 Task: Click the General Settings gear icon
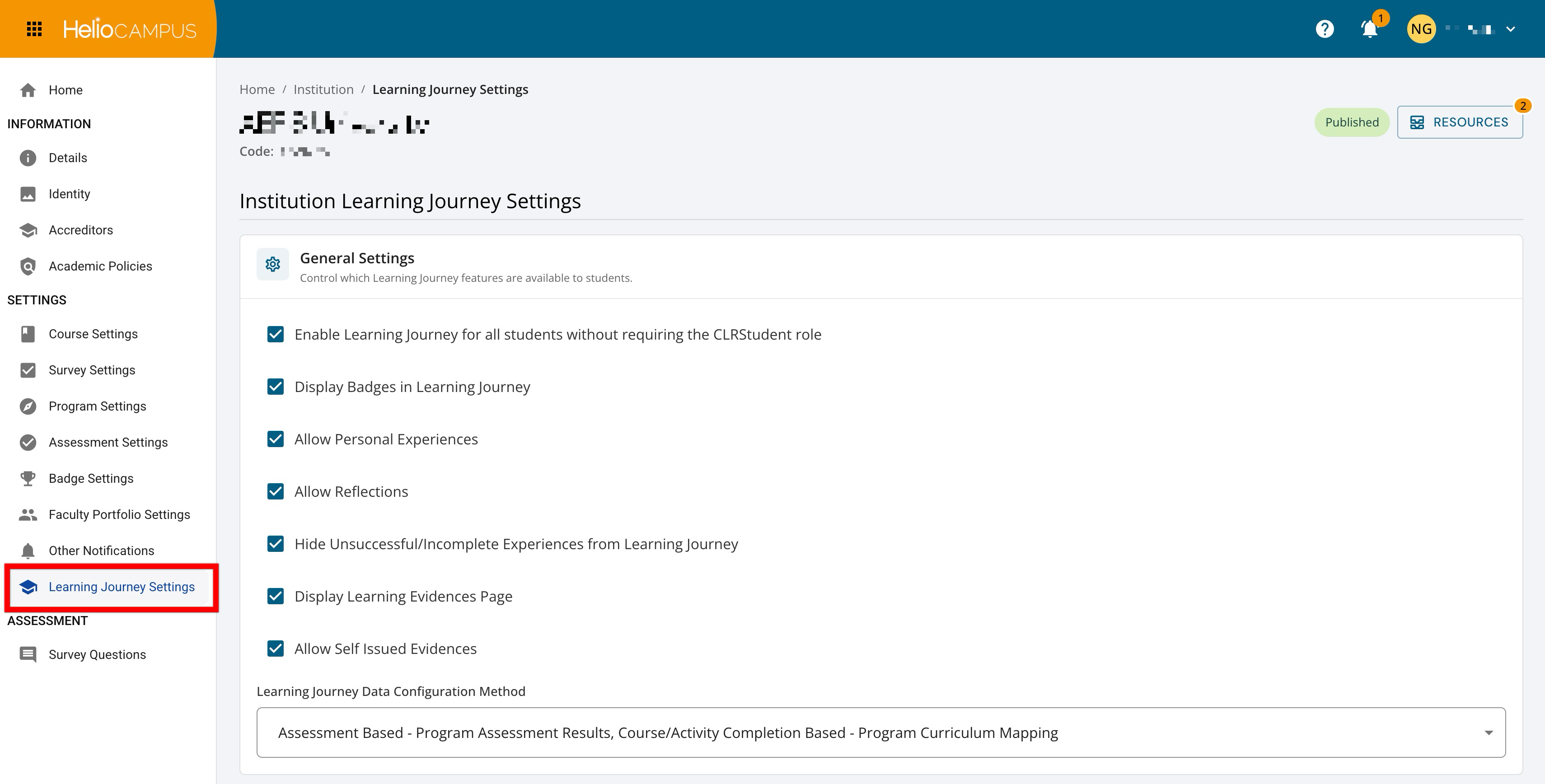[x=273, y=264]
